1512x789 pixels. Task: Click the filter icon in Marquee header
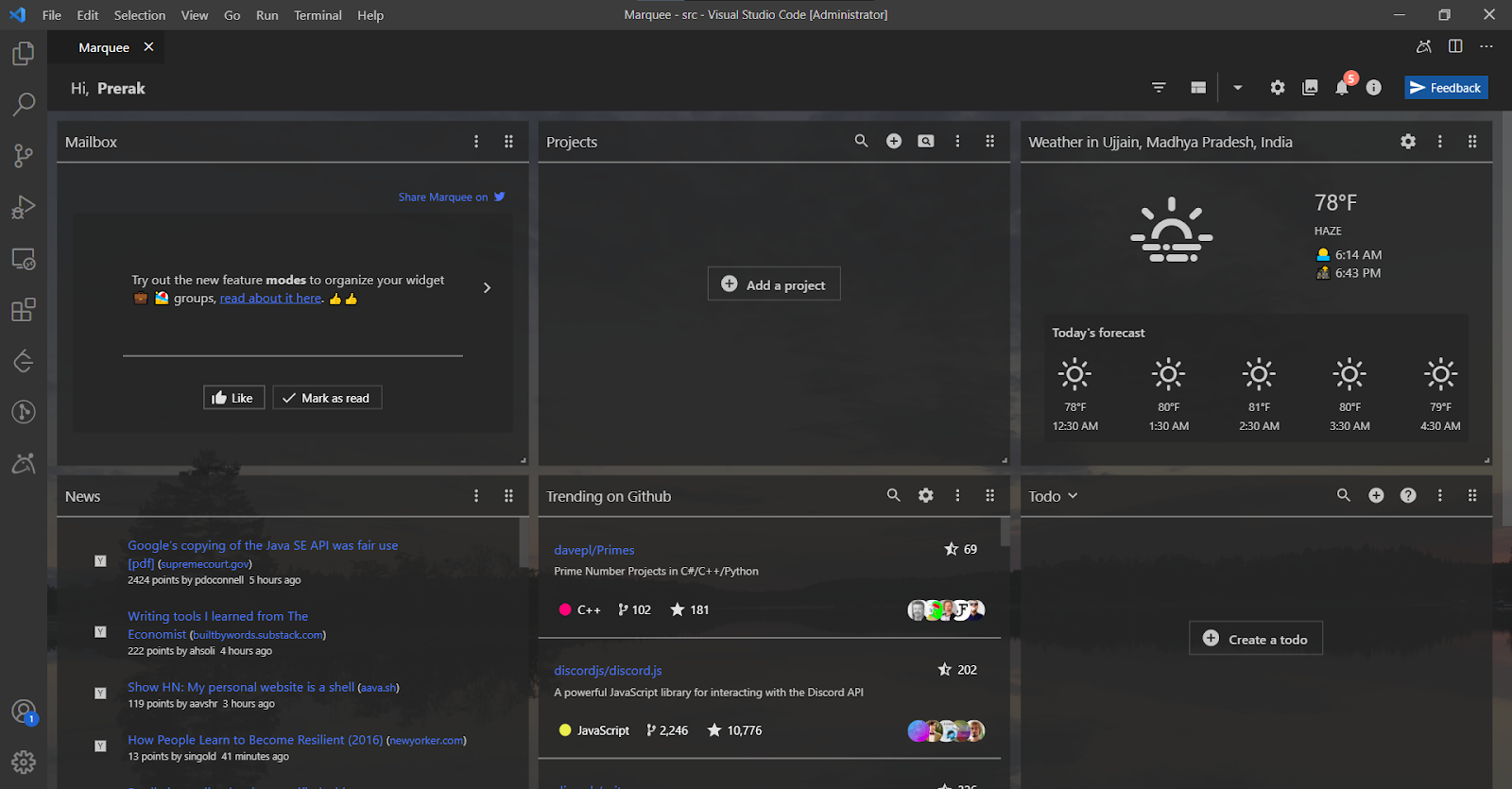(1159, 88)
